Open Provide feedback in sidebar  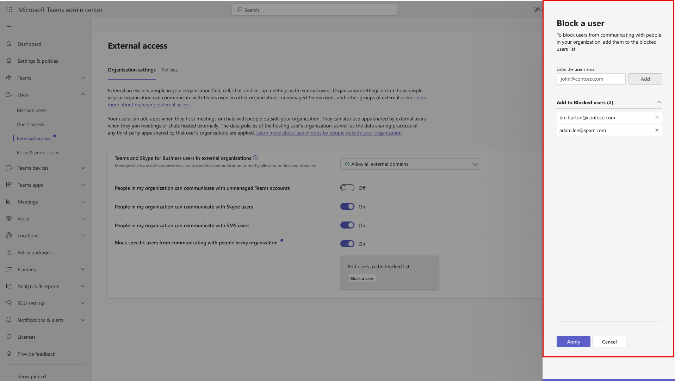[x=36, y=354]
